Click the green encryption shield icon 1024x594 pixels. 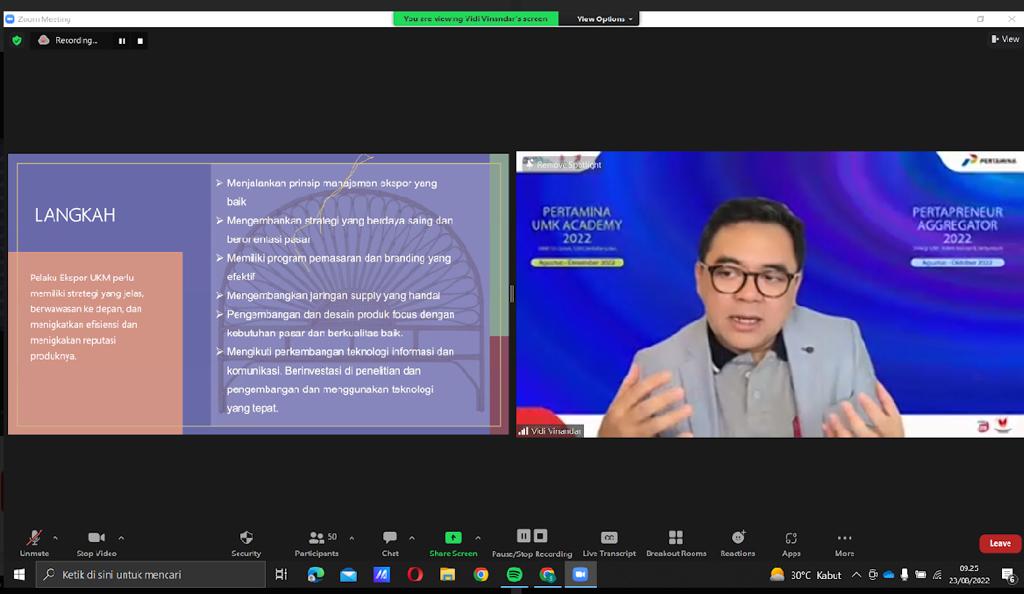(16, 40)
